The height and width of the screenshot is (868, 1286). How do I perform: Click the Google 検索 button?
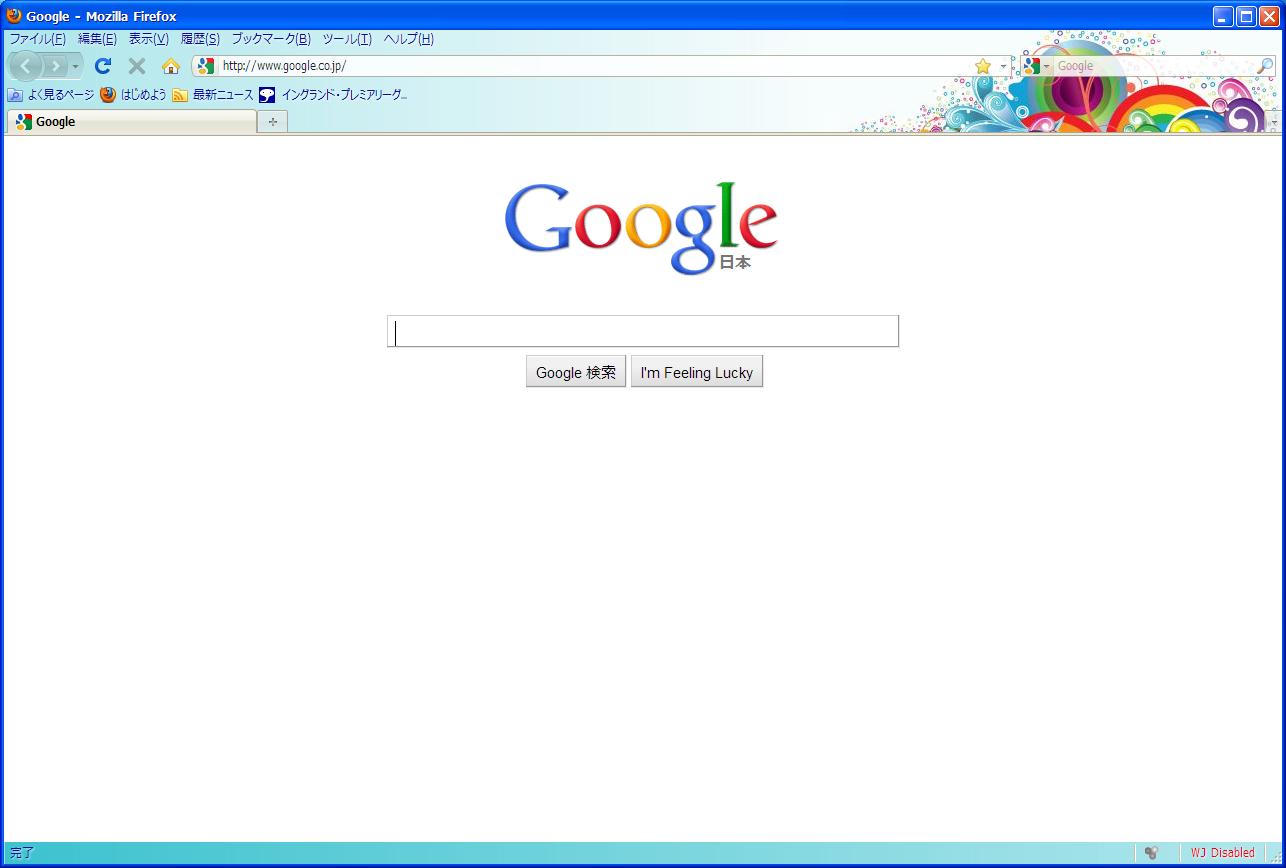click(576, 372)
